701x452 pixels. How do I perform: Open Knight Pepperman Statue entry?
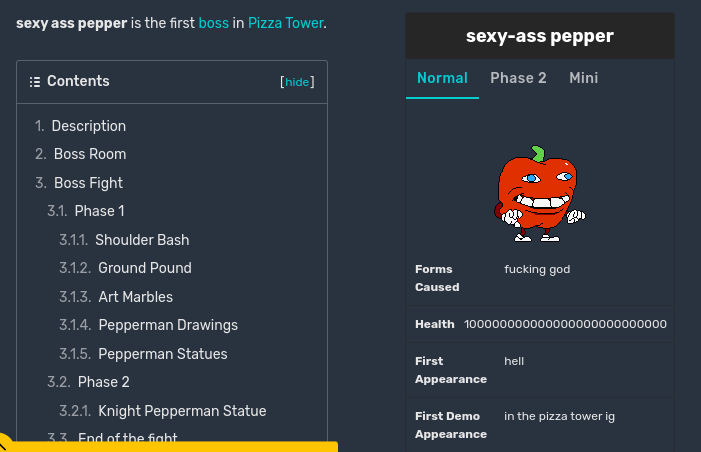tap(182, 411)
